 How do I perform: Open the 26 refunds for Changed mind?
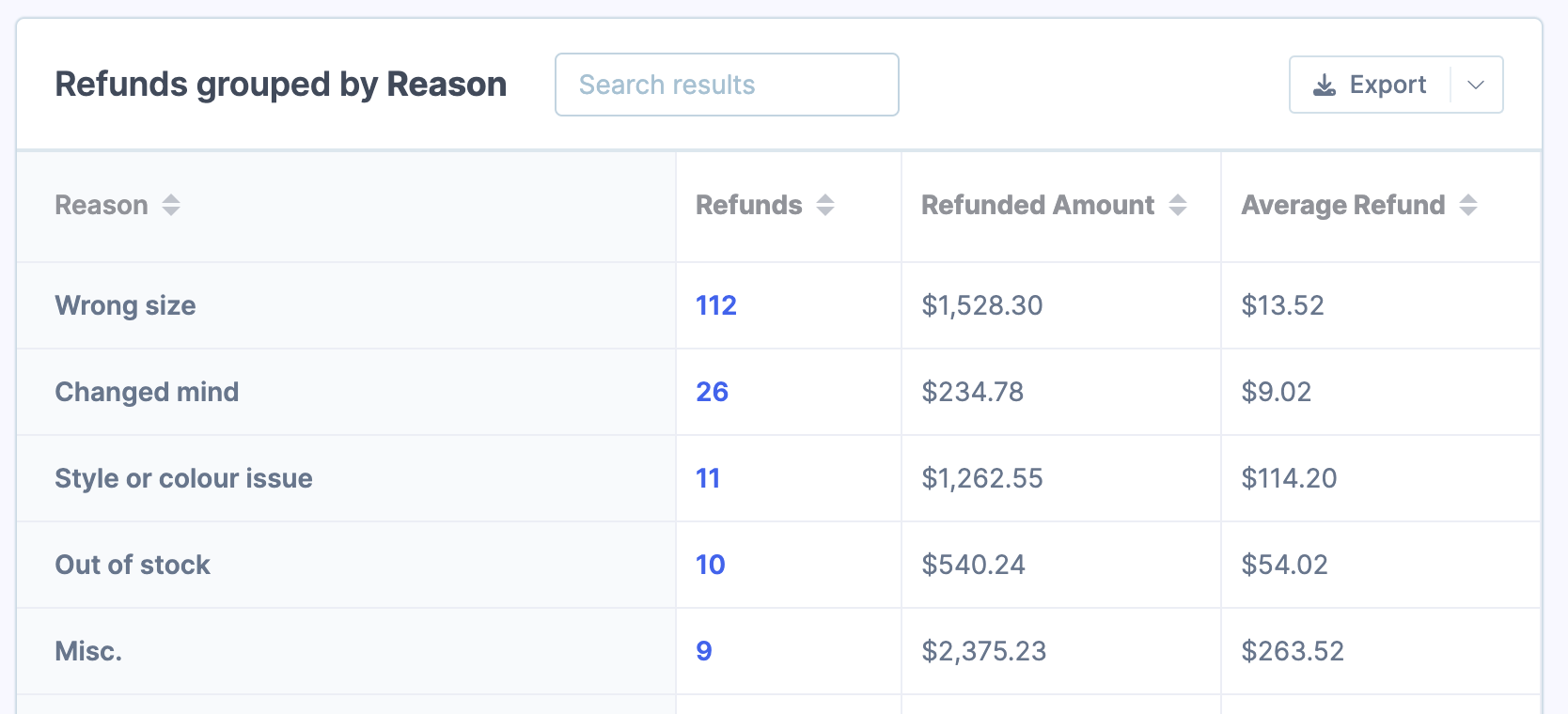pyautogui.click(x=712, y=392)
